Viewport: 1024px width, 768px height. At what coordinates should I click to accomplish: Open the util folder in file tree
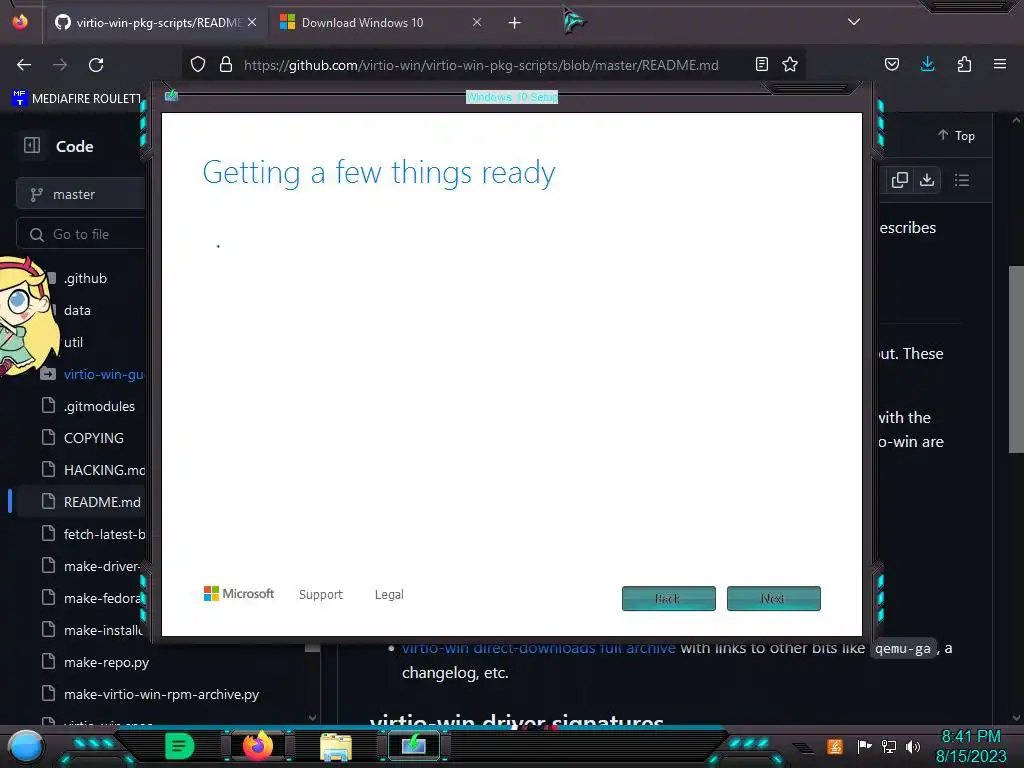[x=73, y=342]
